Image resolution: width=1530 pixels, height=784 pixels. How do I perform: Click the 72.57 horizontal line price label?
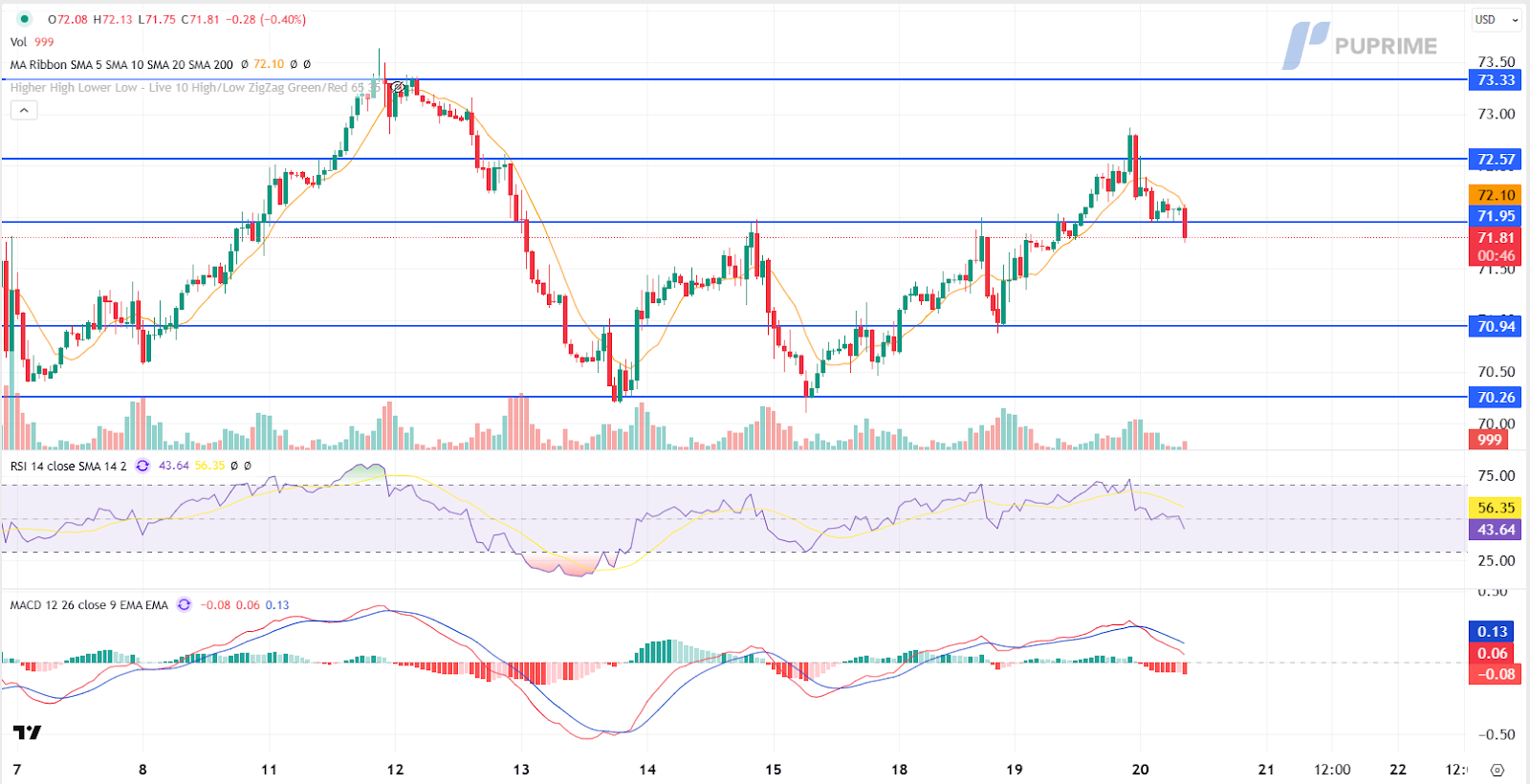(x=1495, y=159)
